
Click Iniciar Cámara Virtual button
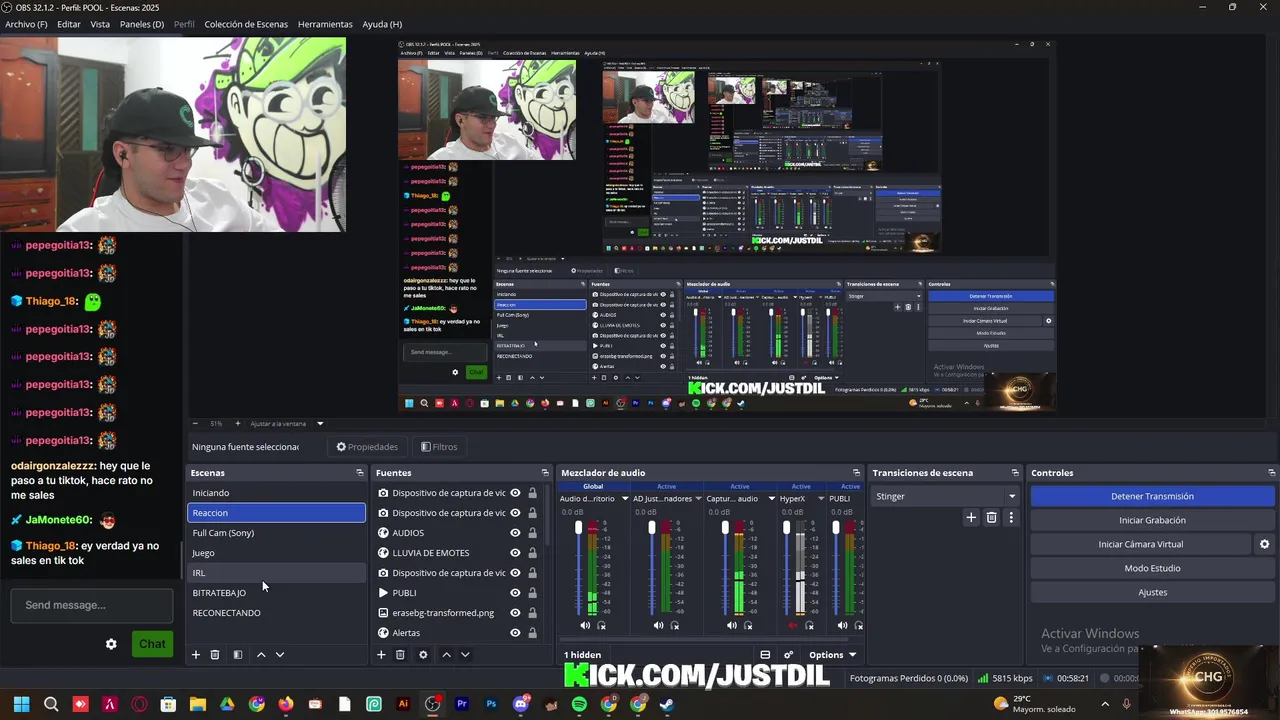(x=1141, y=544)
